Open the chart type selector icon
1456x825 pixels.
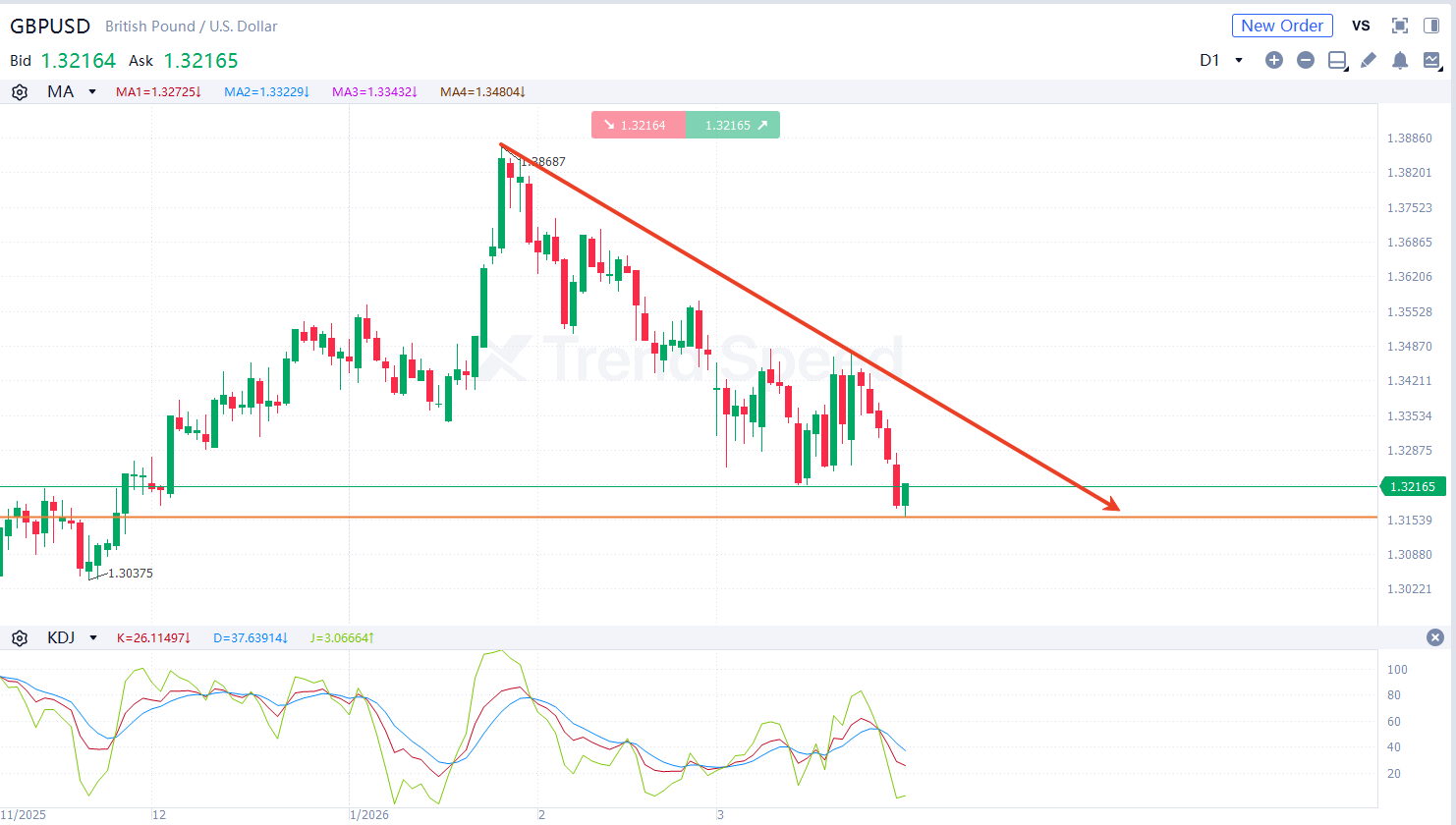click(x=1431, y=60)
